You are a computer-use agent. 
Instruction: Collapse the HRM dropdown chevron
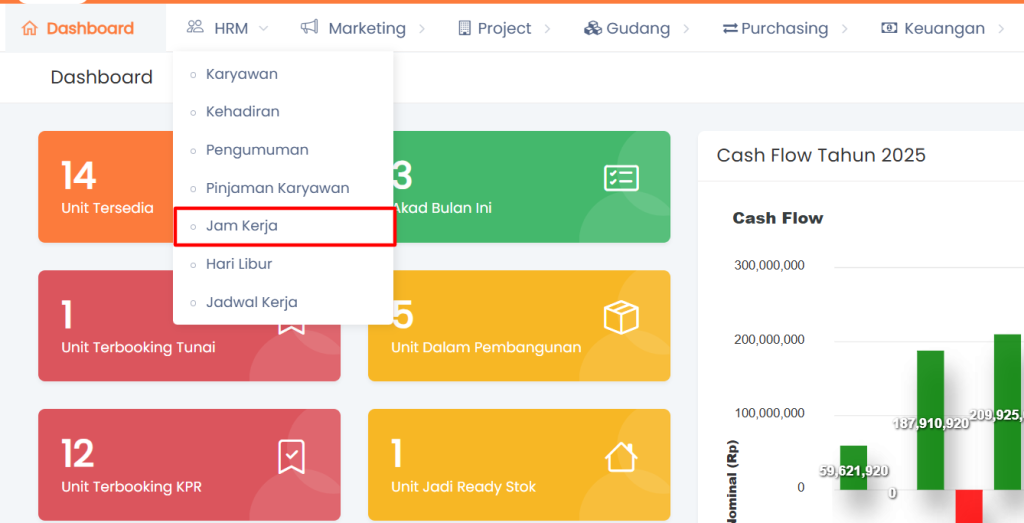coord(264,29)
